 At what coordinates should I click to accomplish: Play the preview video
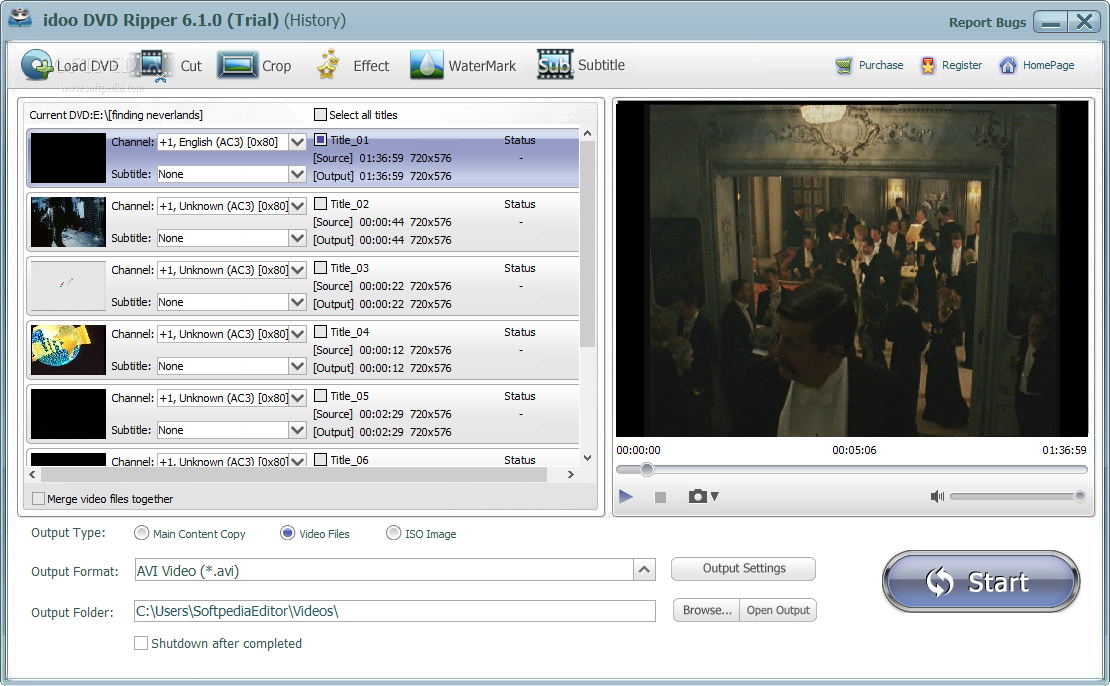(x=625, y=496)
